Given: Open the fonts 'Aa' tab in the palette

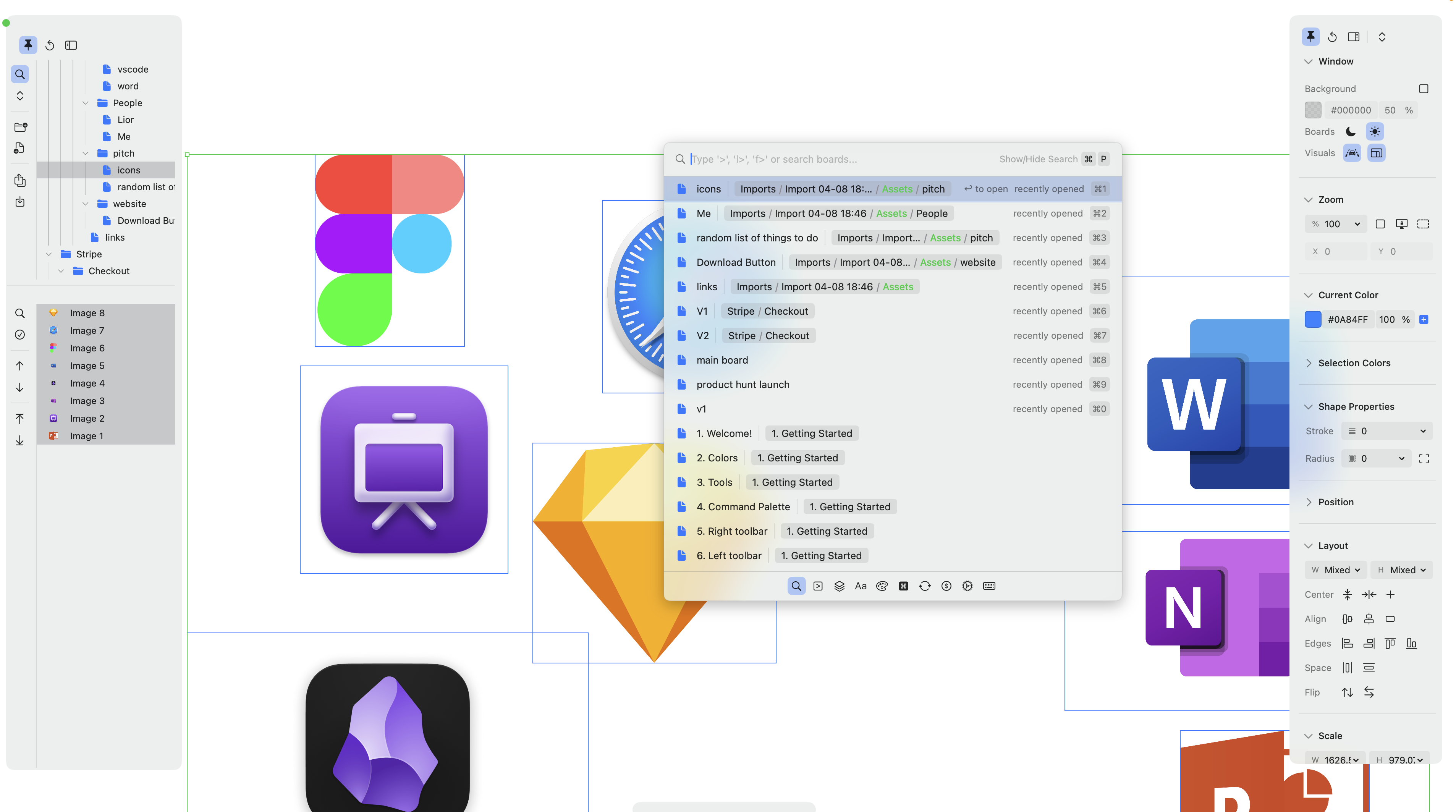Looking at the screenshot, I should pyautogui.click(x=860, y=586).
